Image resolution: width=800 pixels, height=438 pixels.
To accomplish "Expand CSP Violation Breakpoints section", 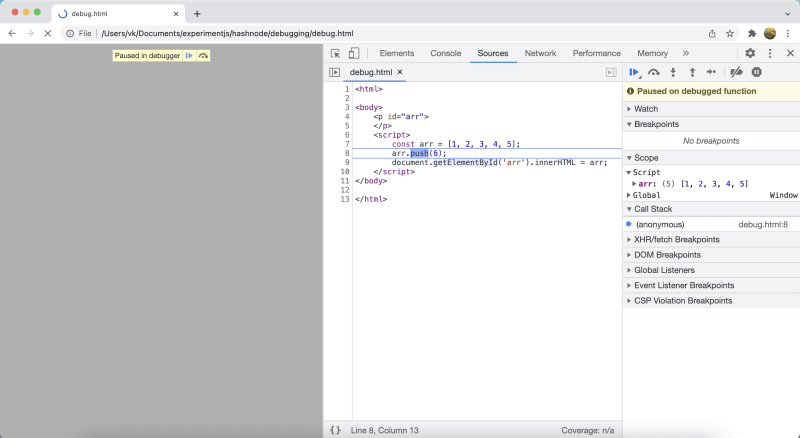I will pos(711,301).
